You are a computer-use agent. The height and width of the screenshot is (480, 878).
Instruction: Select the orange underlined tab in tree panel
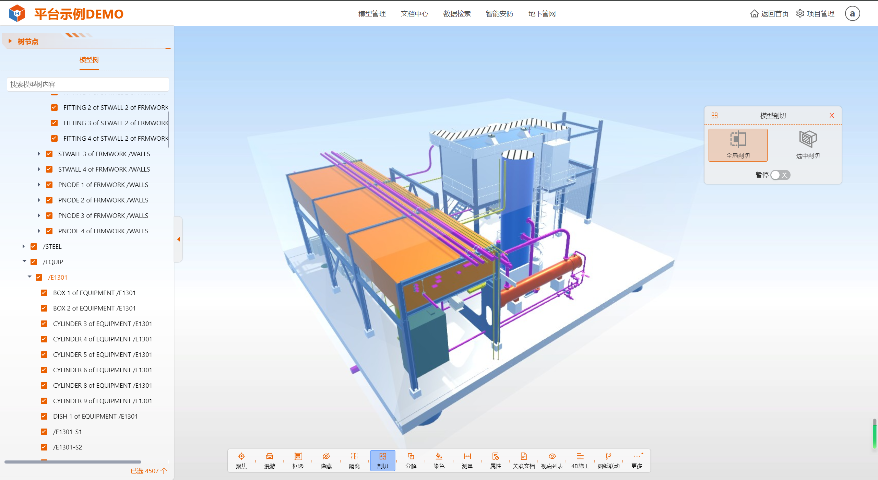(88, 61)
